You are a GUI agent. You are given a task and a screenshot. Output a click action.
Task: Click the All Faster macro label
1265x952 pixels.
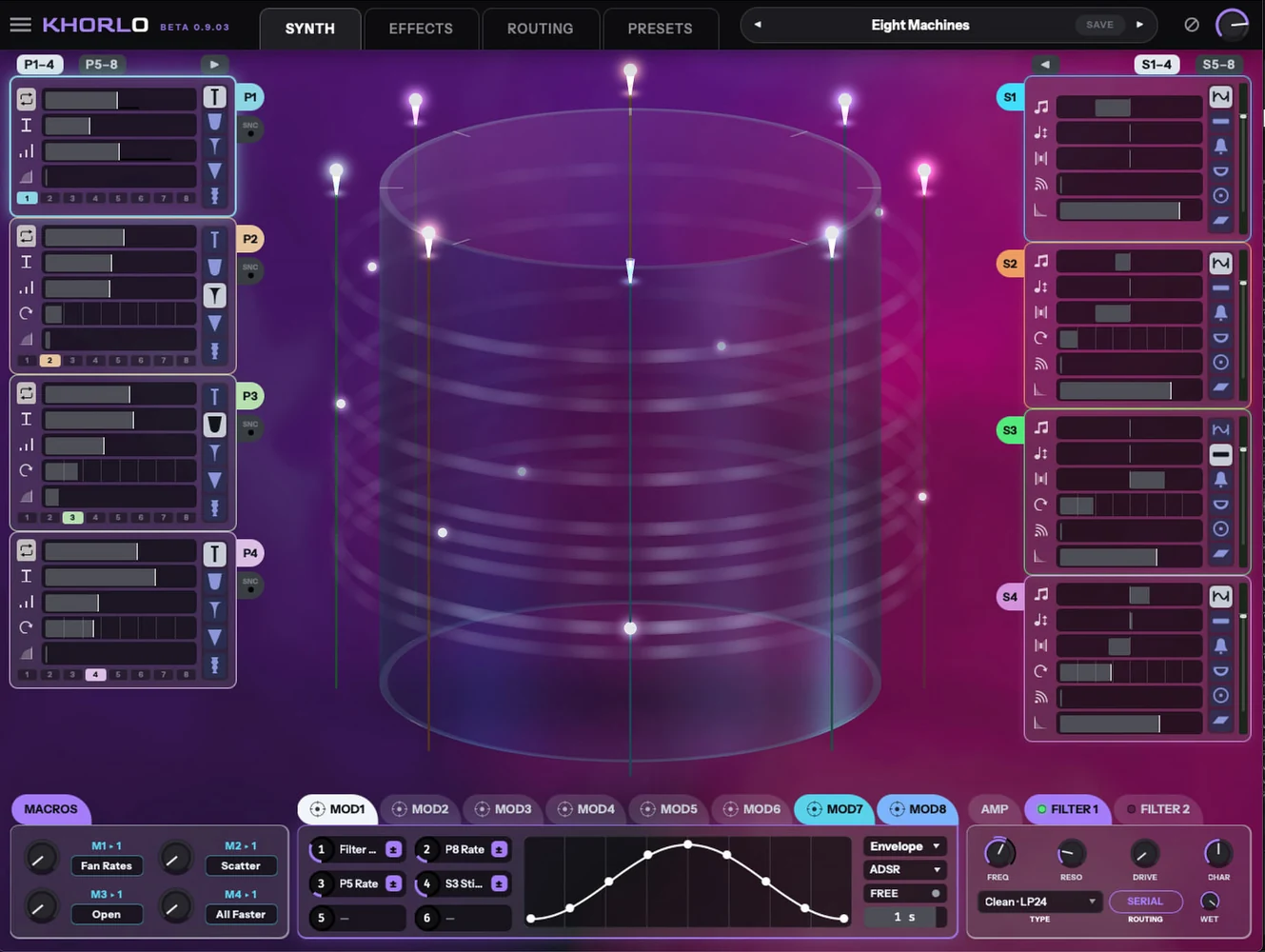point(240,915)
